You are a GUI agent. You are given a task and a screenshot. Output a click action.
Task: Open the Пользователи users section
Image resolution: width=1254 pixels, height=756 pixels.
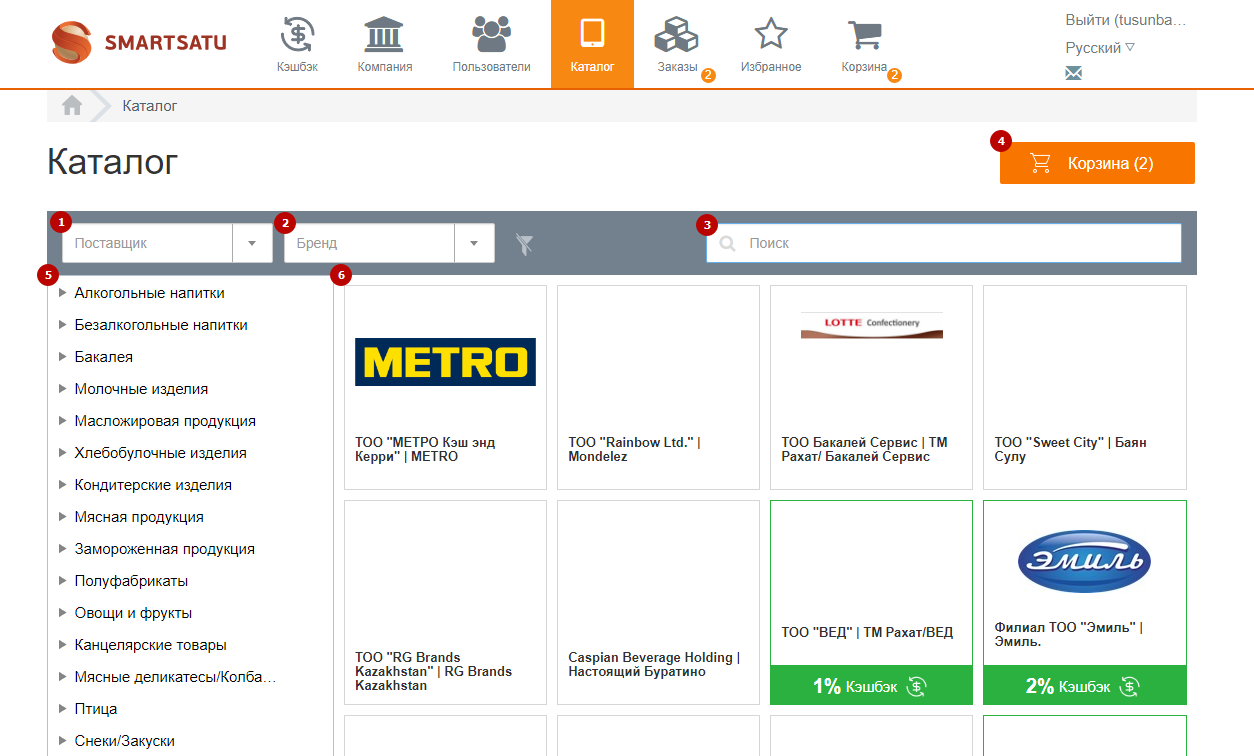pos(491,44)
